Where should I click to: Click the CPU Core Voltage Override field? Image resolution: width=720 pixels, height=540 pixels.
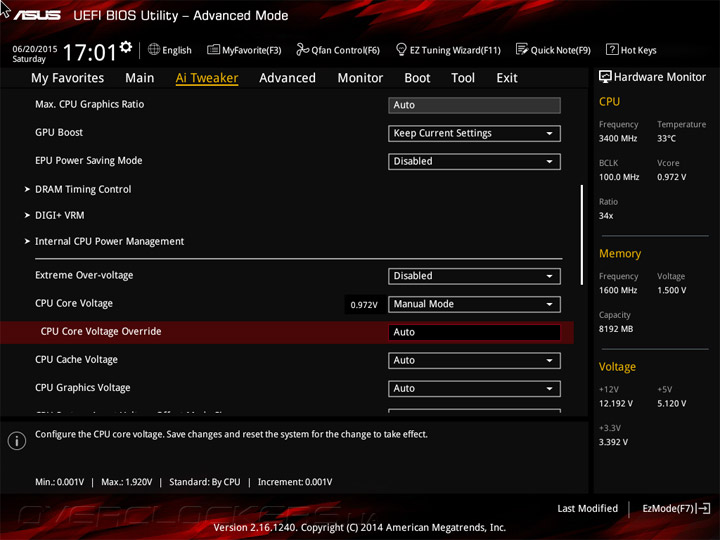point(474,332)
